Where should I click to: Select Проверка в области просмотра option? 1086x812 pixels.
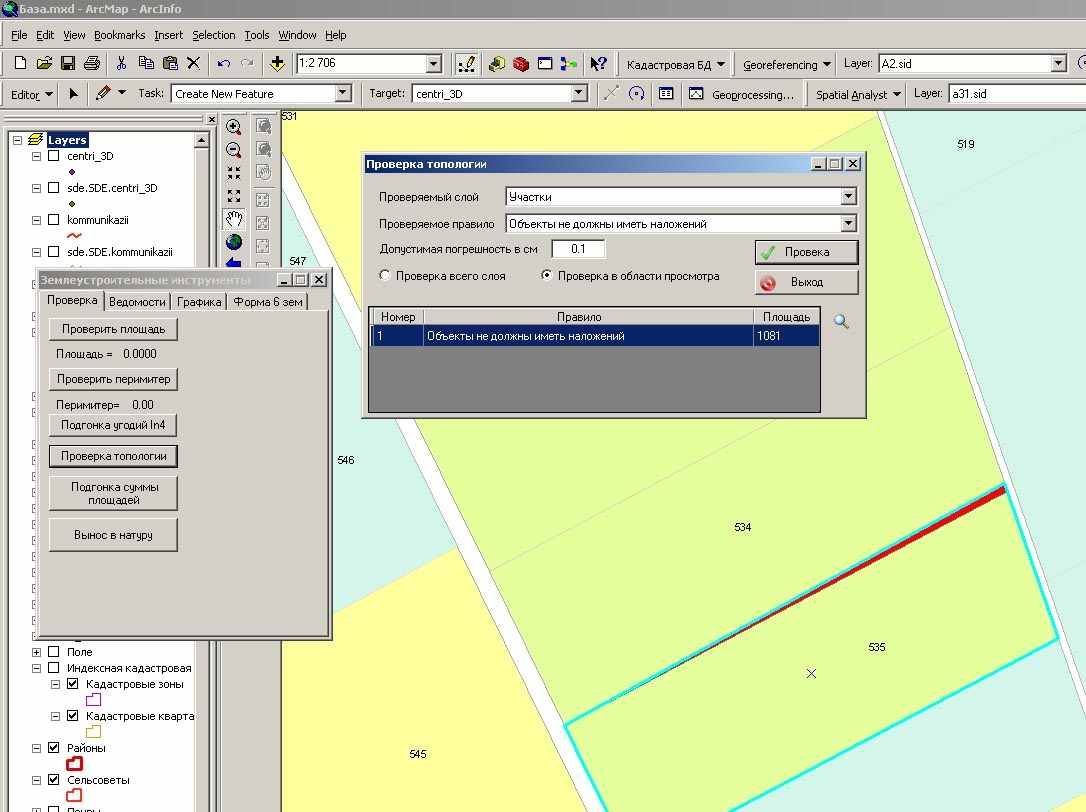pos(546,275)
